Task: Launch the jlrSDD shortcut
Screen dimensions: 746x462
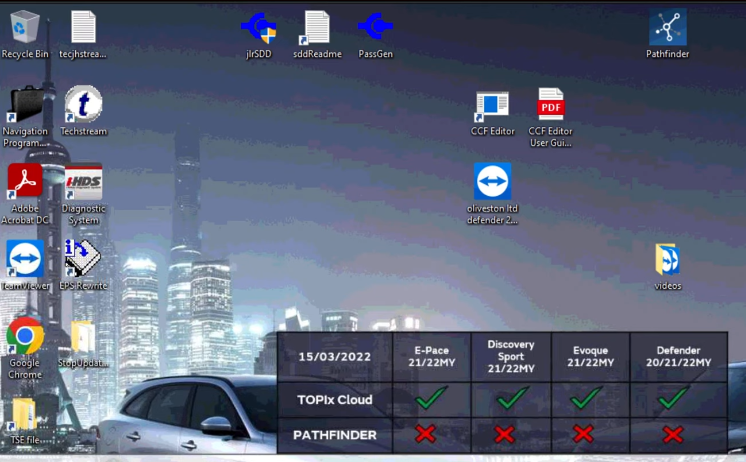Action: click(x=258, y=28)
